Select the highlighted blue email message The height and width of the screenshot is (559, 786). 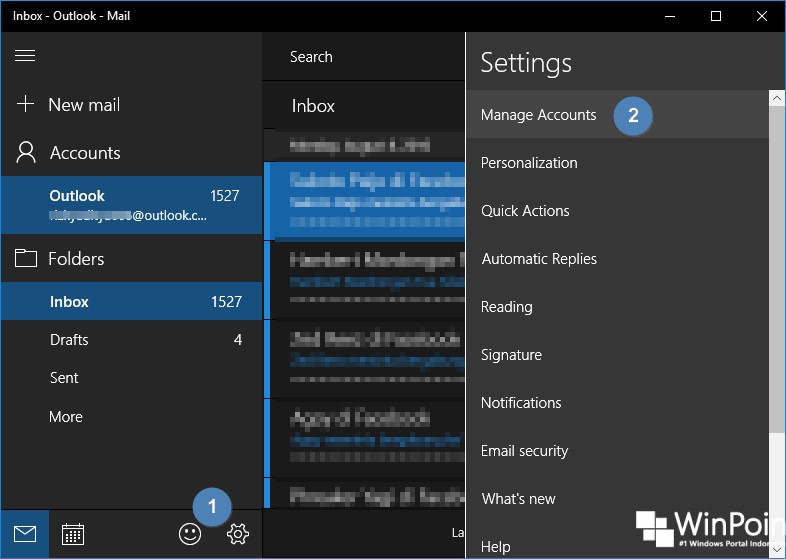(364, 200)
